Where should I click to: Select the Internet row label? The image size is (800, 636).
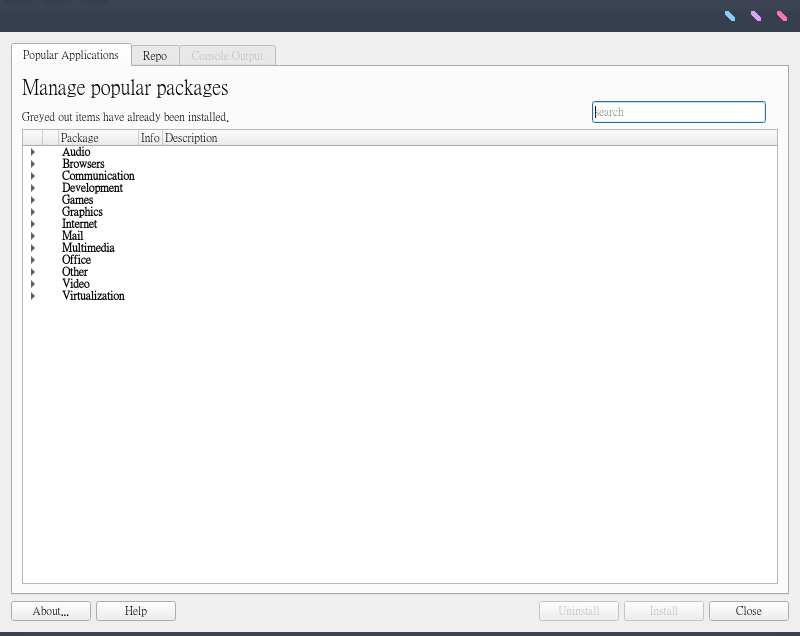[80, 224]
